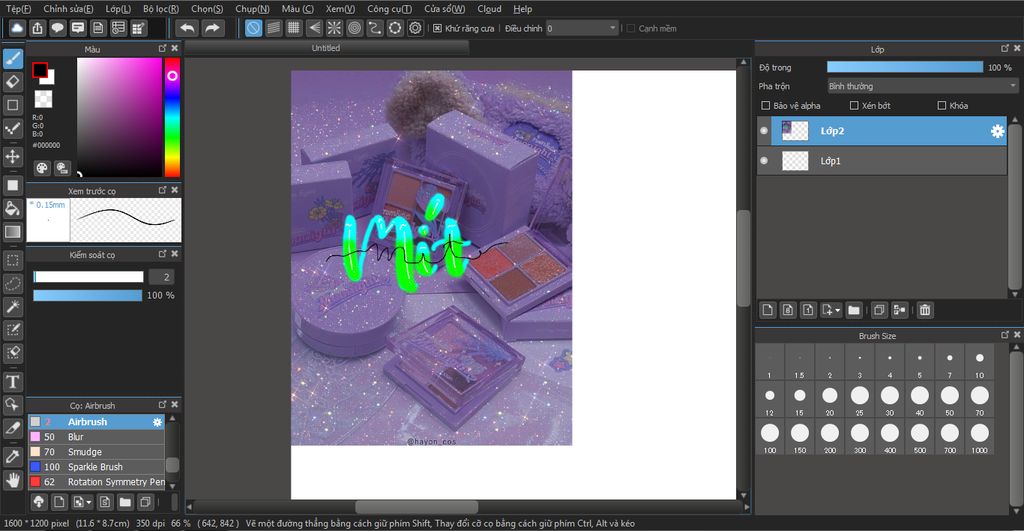Select the Sparkle Brush
This screenshot has width=1024, height=531.
tap(96, 467)
